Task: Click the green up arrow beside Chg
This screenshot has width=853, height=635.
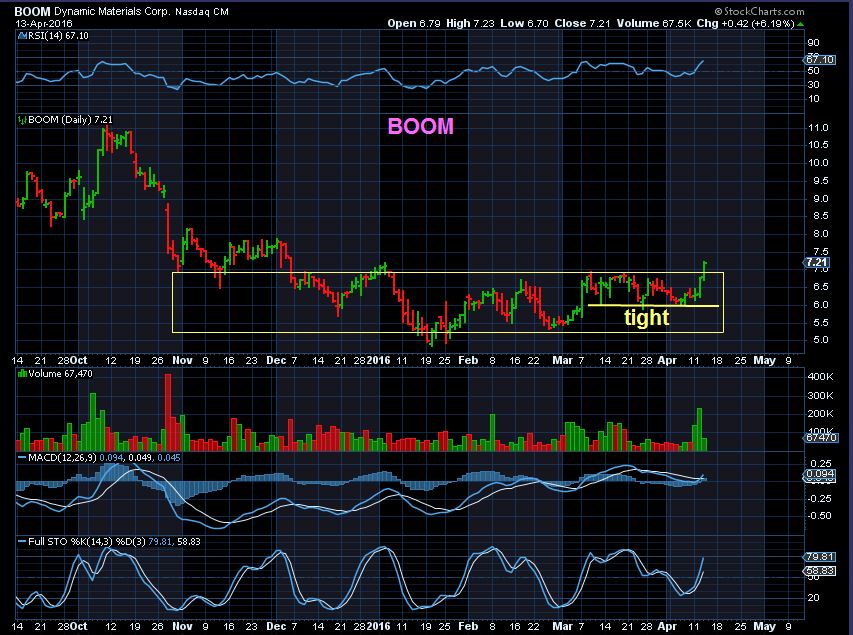Action: 800,24
